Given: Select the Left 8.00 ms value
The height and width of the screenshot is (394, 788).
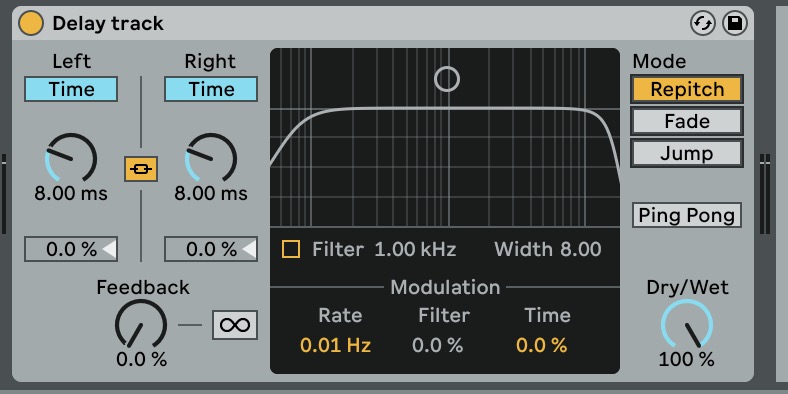Looking at the screenshot, I should pos(71,193).
